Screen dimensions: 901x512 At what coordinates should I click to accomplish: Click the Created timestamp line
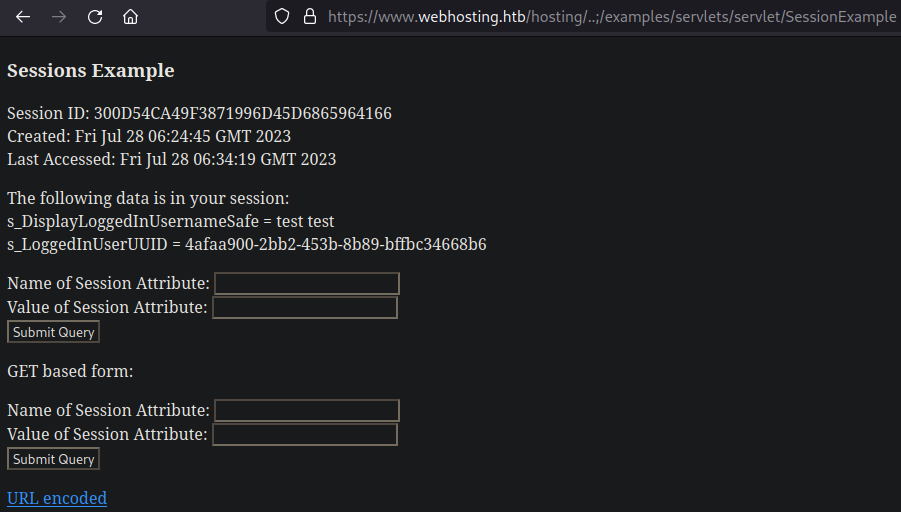(149, 136)
